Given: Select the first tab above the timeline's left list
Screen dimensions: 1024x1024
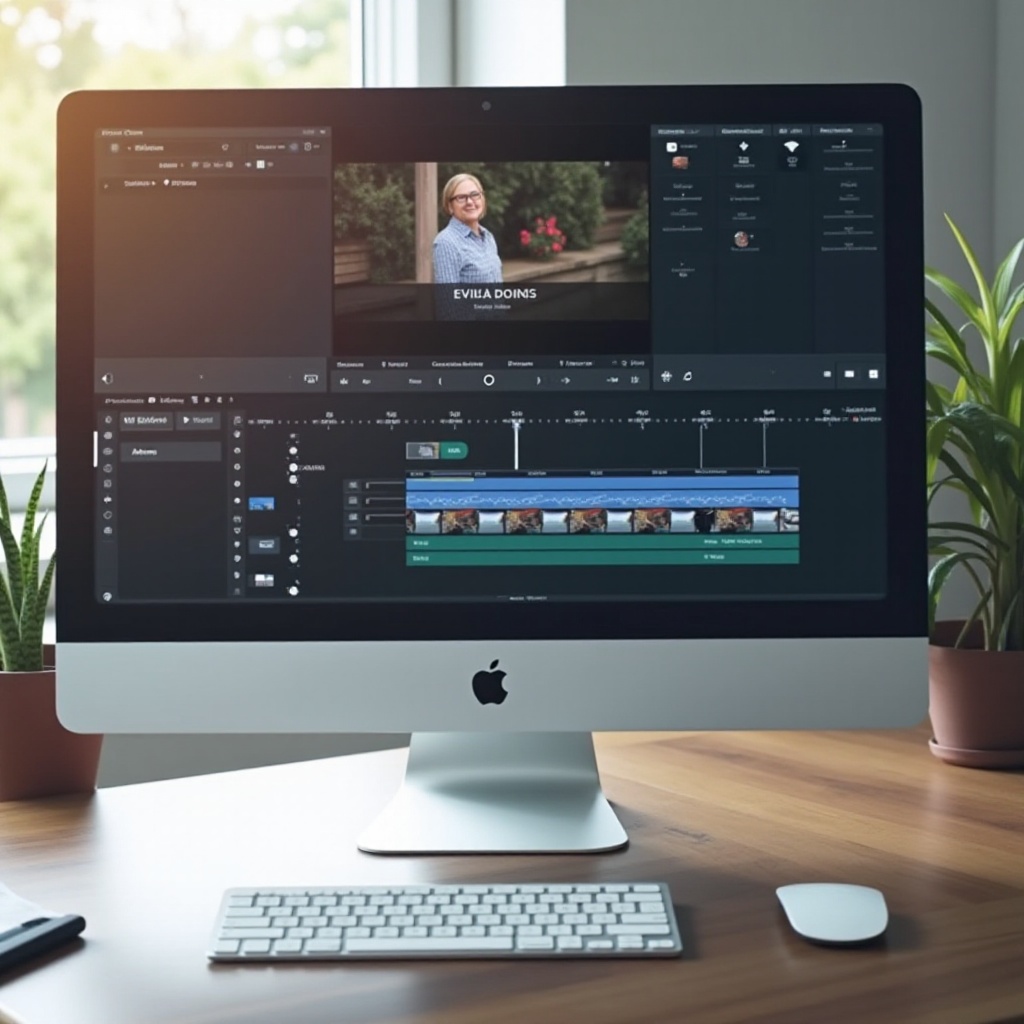Looking at the screenshot, I should click(146, 421).
